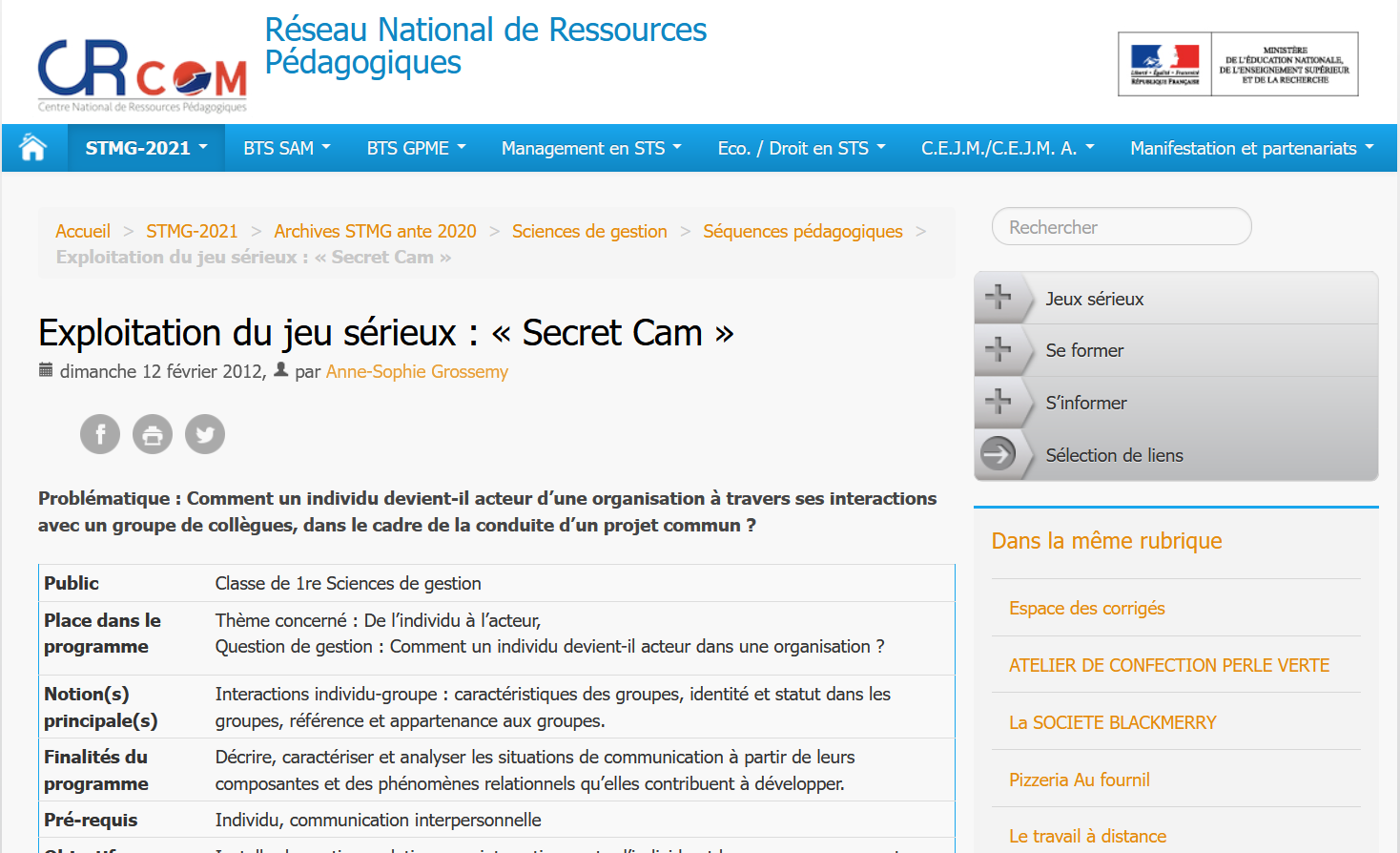Open La SOCIETE BLACKMERRY link
This screenshot has height=853, width=1400.
point(1112,722)
